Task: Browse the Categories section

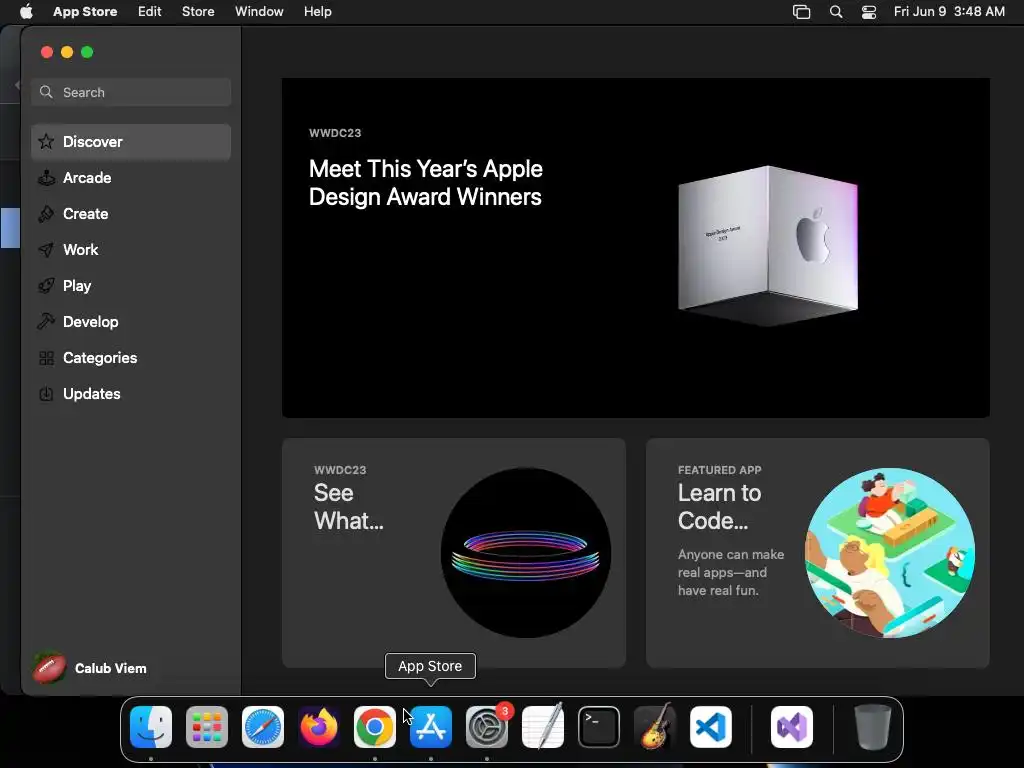Action: (x=131, y=357)
